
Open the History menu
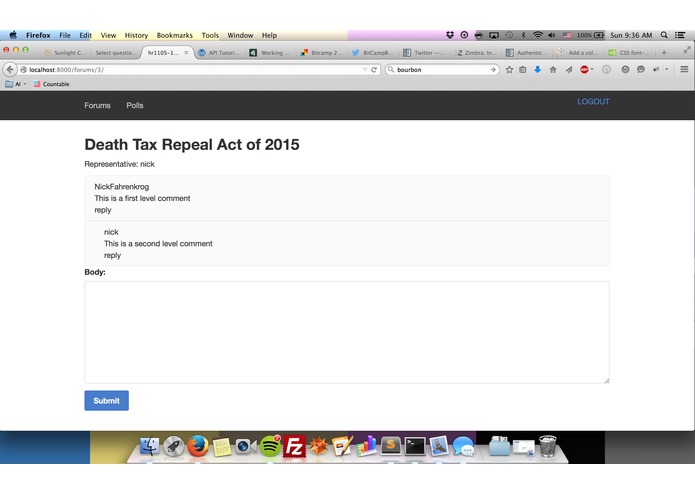136,35
